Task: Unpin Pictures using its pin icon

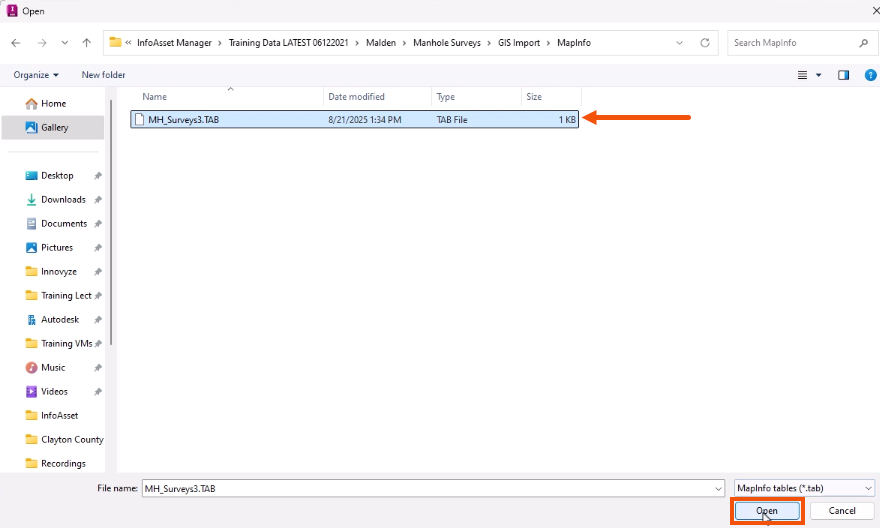Action: (98, 247)
